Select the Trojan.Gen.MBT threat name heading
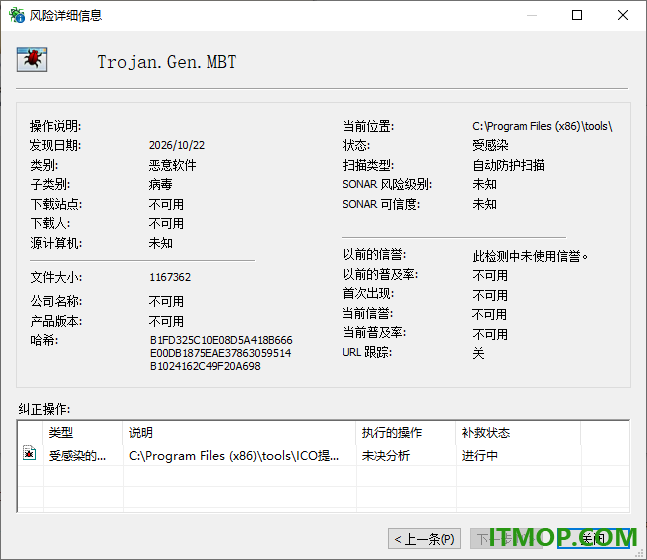Screen dimensions: 647x560 click(167, 62)
